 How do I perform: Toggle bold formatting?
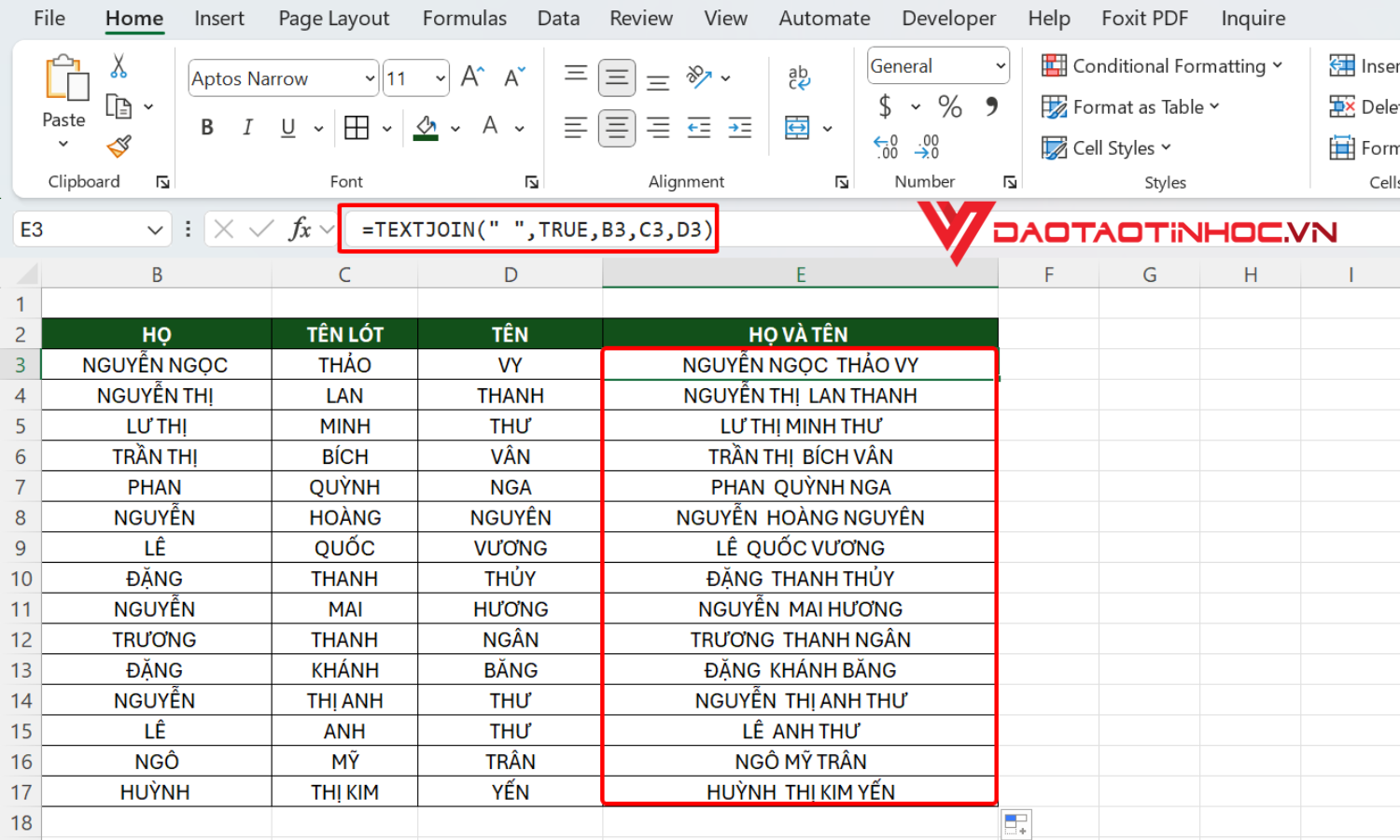click(x=206, y=128)
